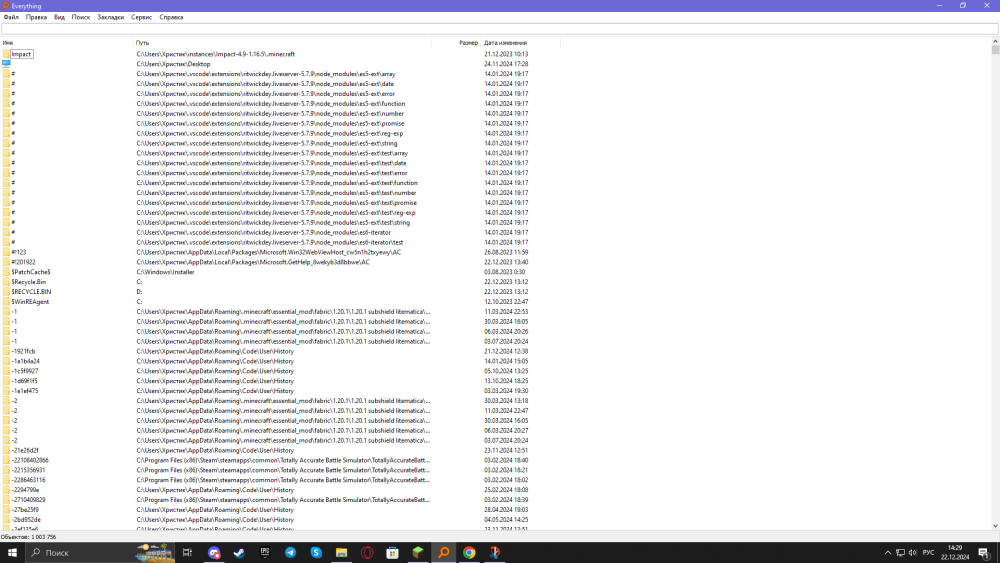Select the folder icon for -2294799e
Screen dimensions: 1000x563
tap(6, 490)
